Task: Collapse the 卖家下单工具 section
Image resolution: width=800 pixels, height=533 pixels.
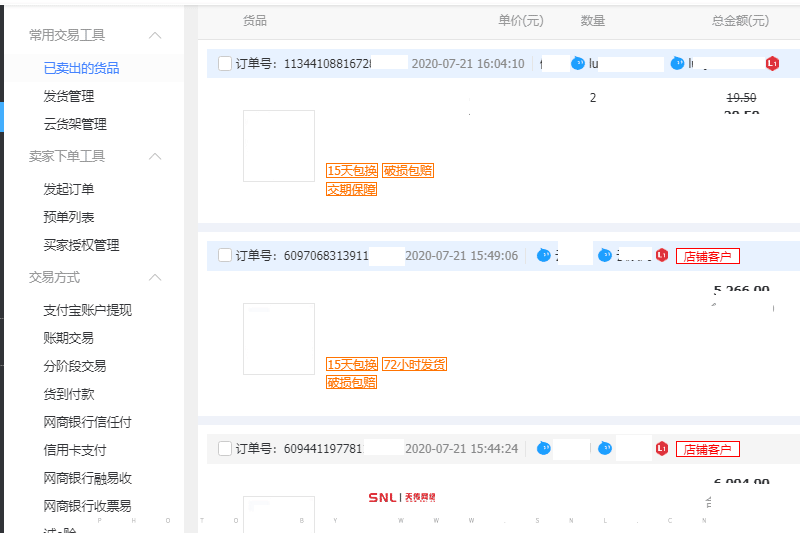Action: click(155, 156)
